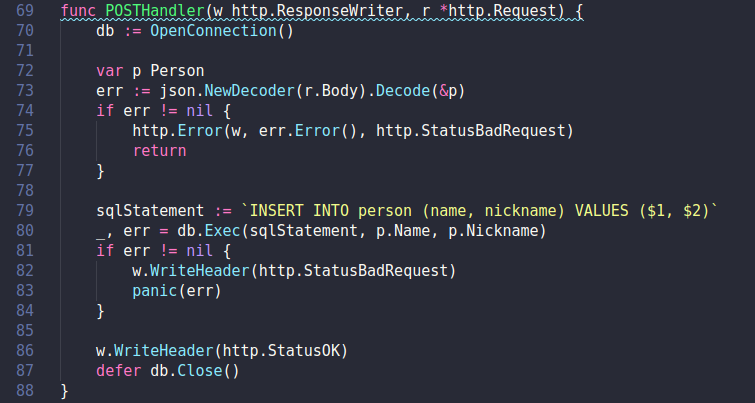Click line number 79 in the gutter
The image size is (755, 403).
coord(26,211)
